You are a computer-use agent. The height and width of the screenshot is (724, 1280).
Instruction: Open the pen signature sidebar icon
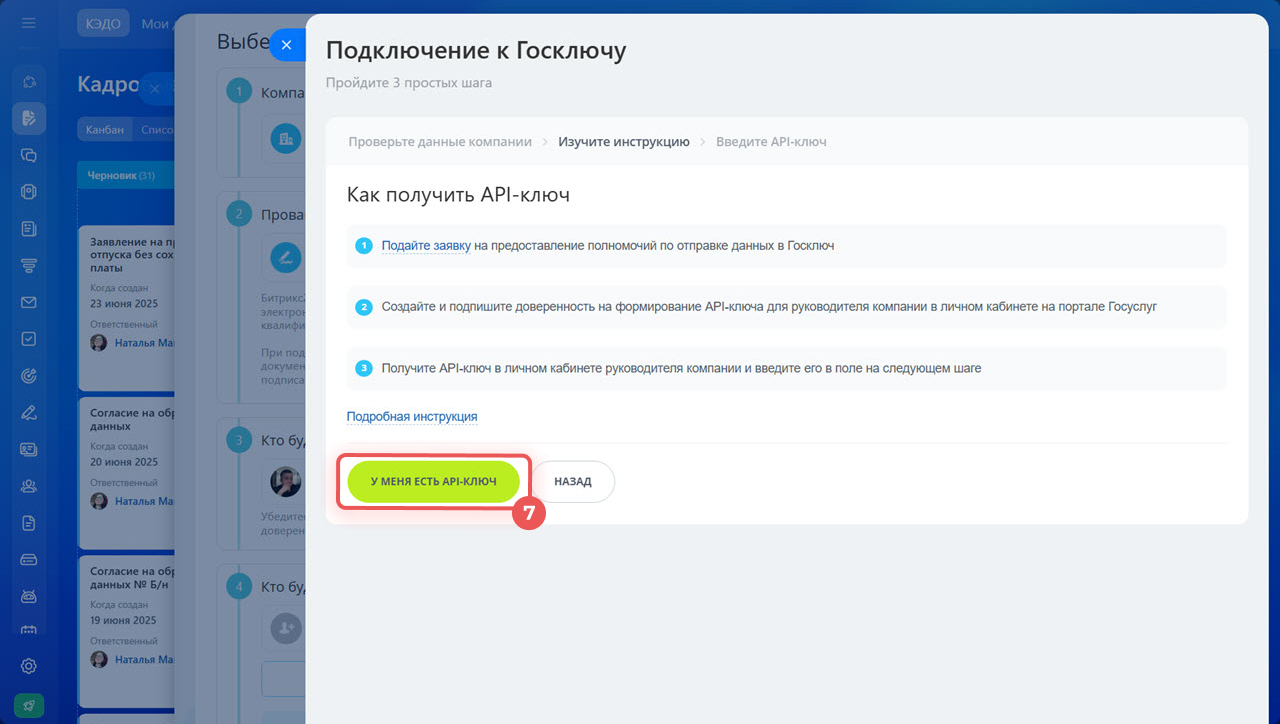pyautogui.click(x=29, y=412)
